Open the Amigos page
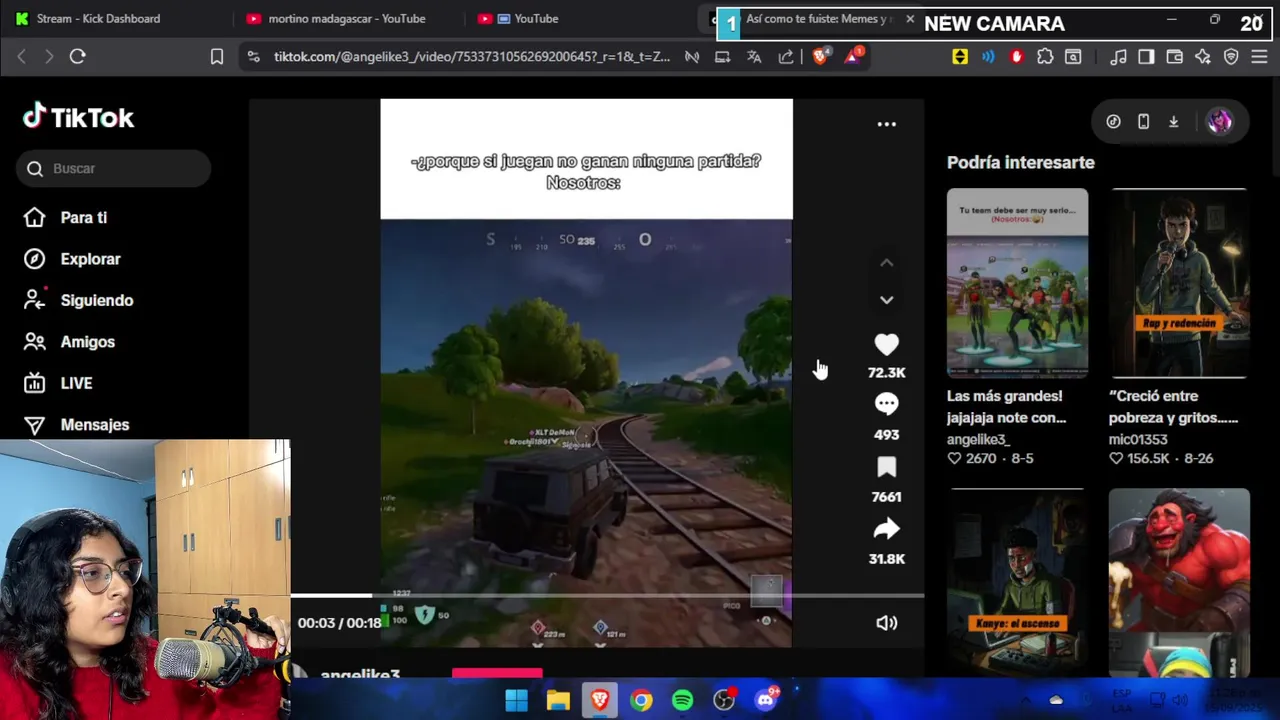Screen dimensions: 1280x720 [69, 342]
